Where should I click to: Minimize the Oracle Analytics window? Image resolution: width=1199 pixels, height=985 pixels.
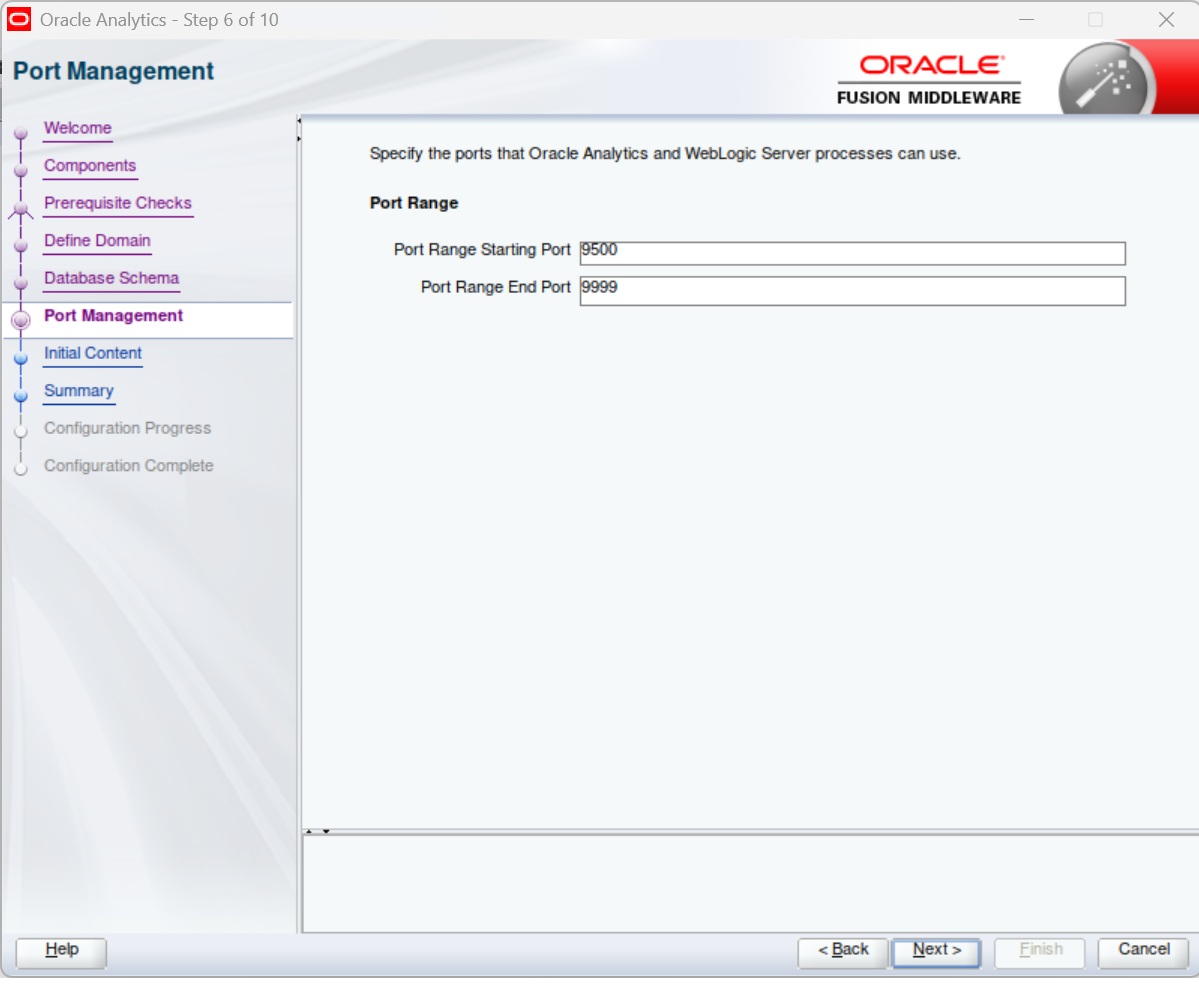coord(1026,19)
